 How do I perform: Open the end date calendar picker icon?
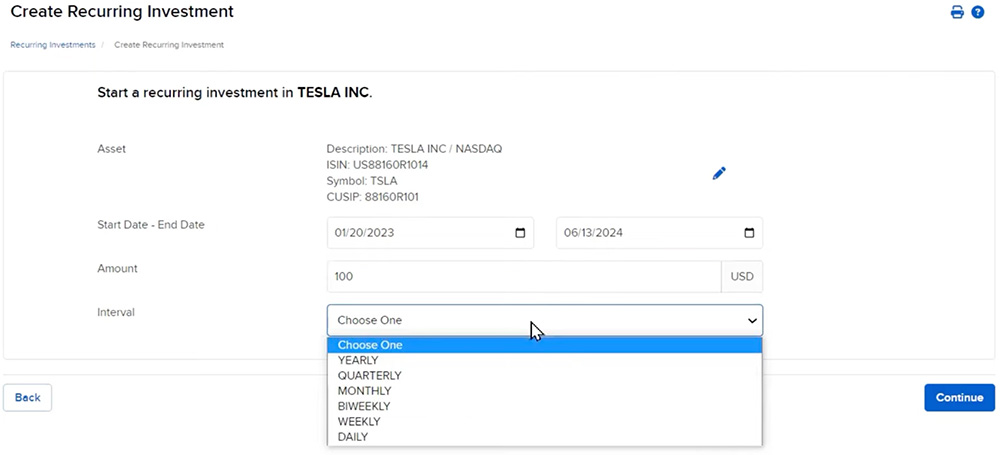click(749, 233)
